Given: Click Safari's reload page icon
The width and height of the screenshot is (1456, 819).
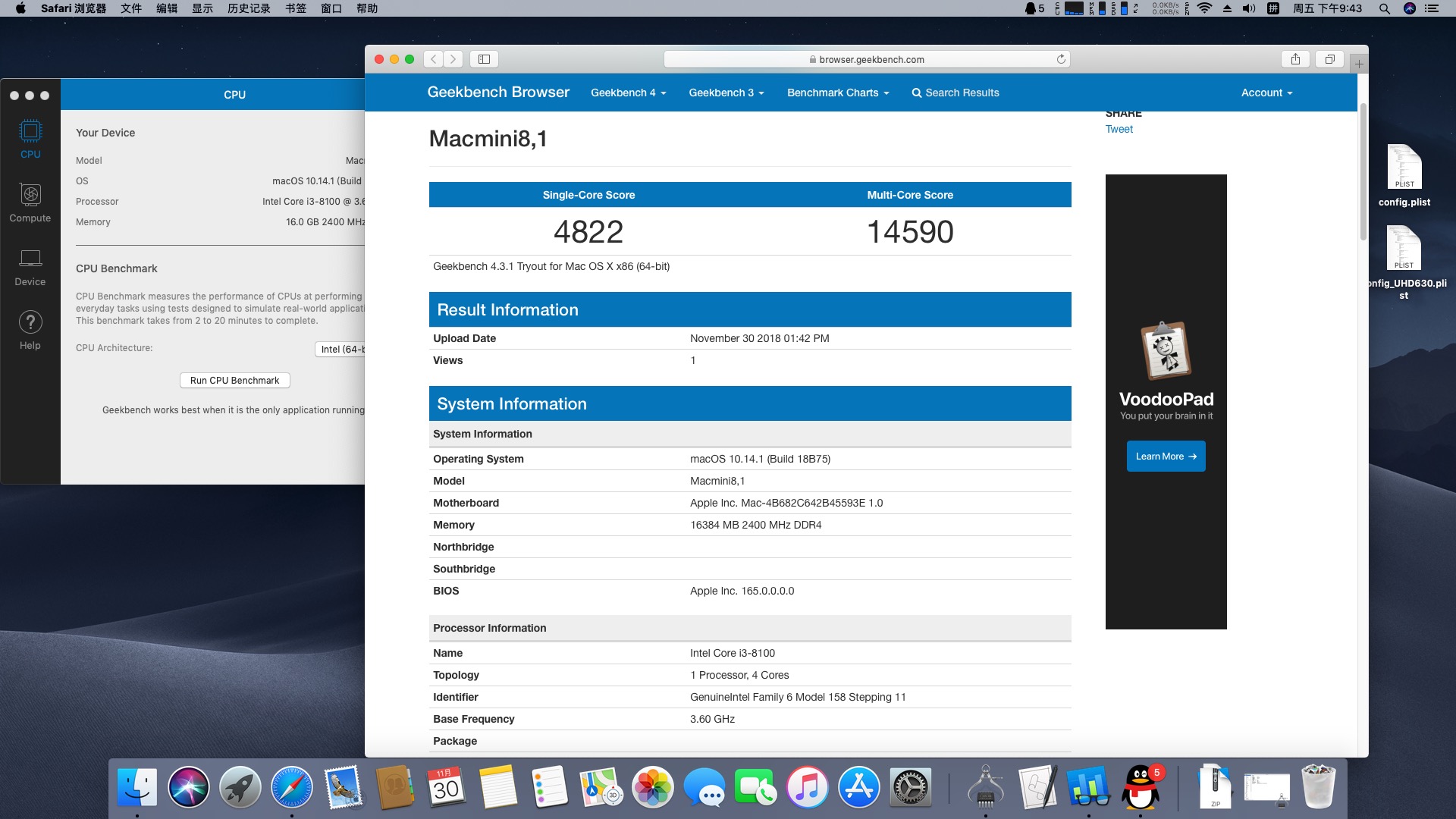Looking at the screenshot, I should 1061,59.
